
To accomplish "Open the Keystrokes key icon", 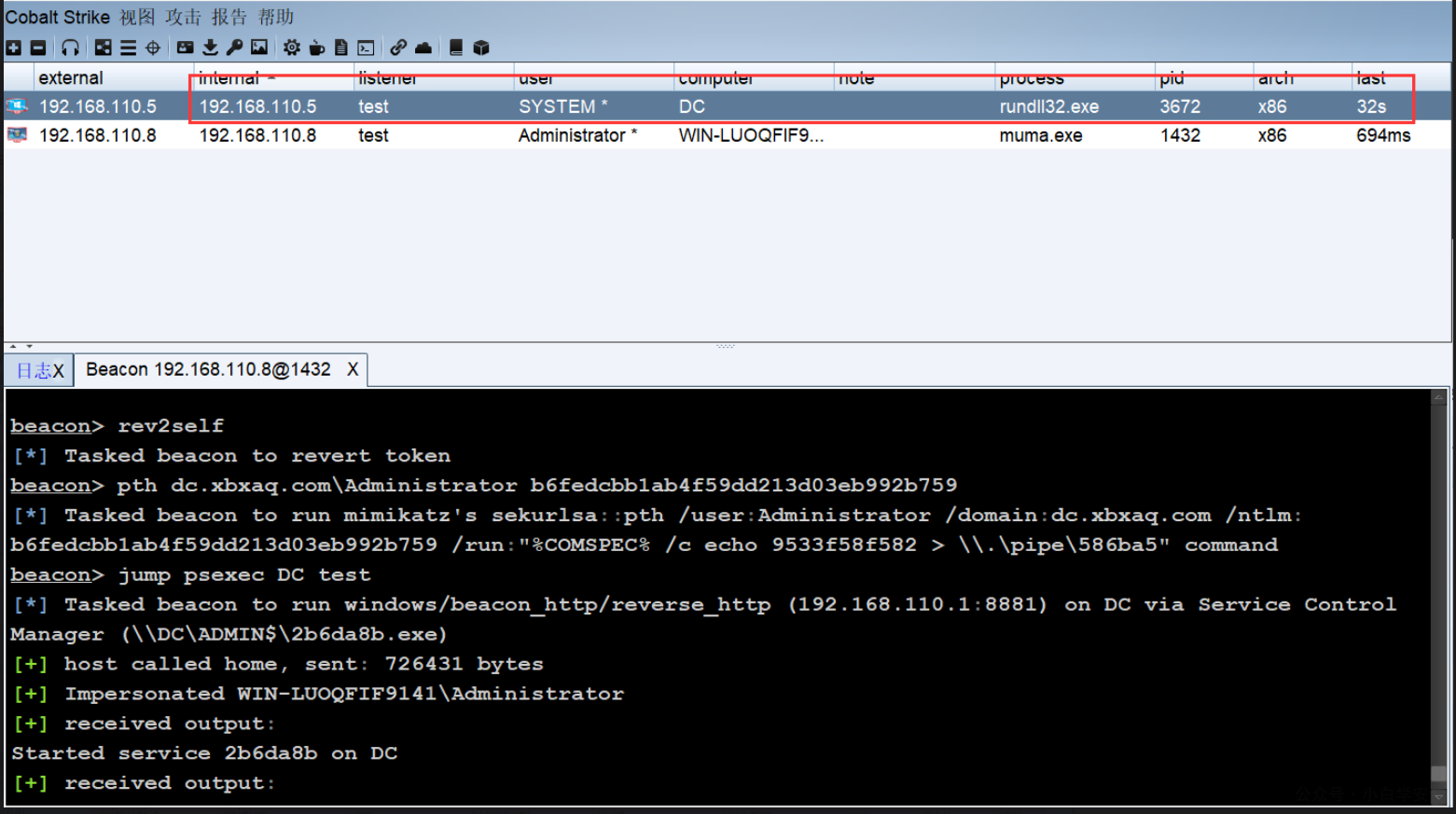I will (x=235, y=48).
